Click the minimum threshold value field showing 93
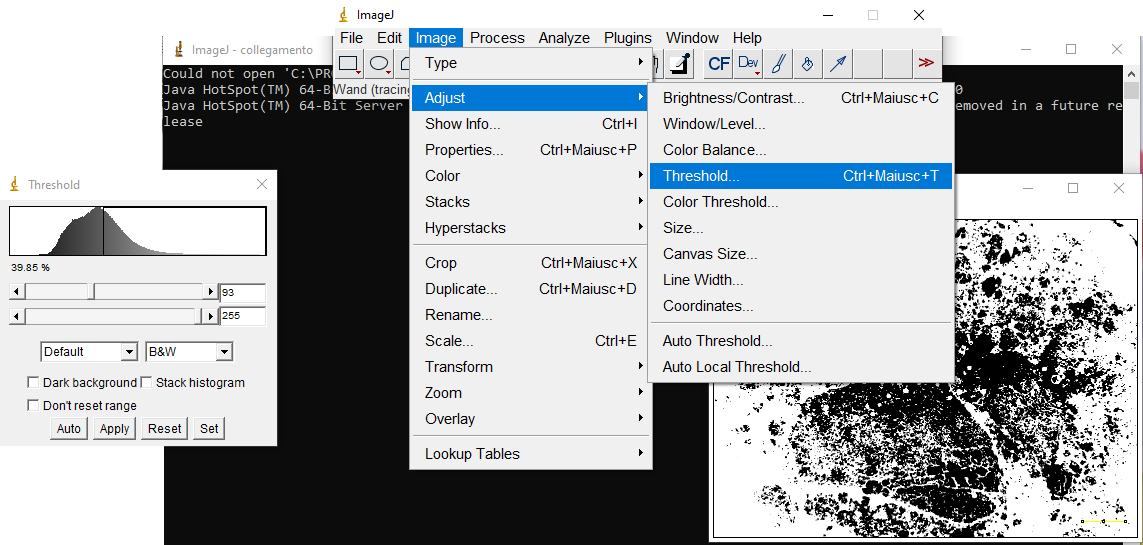Image resolution: width=1143 pixels, height=545 pixels. (243, 293)
